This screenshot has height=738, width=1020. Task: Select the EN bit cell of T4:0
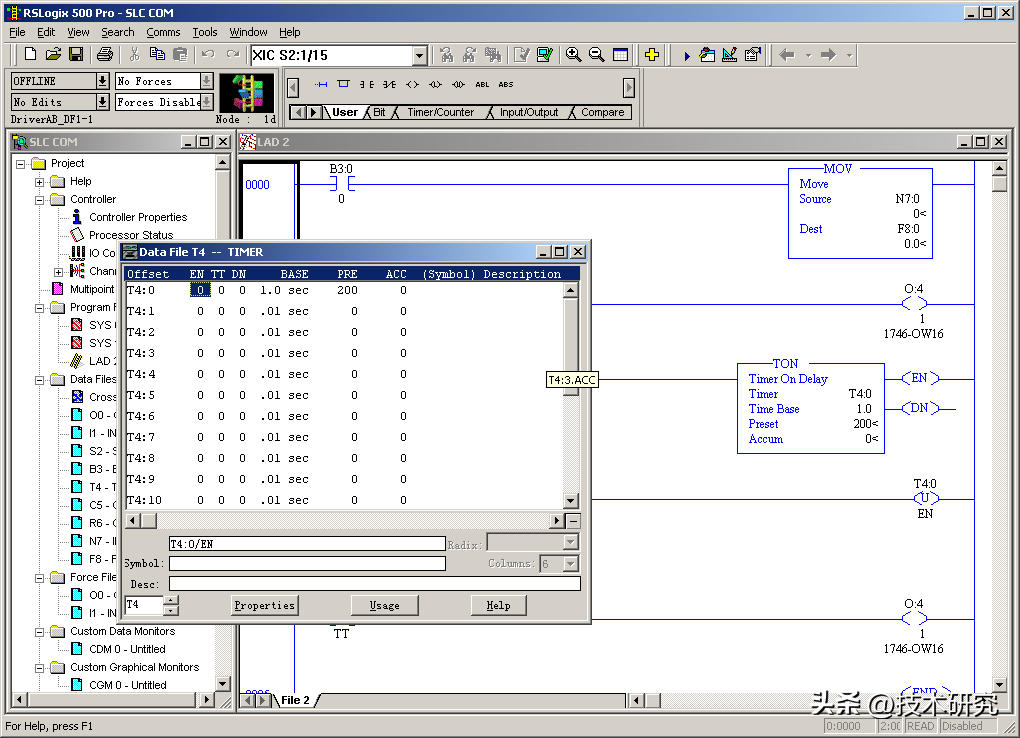click(x=200, y=290)
